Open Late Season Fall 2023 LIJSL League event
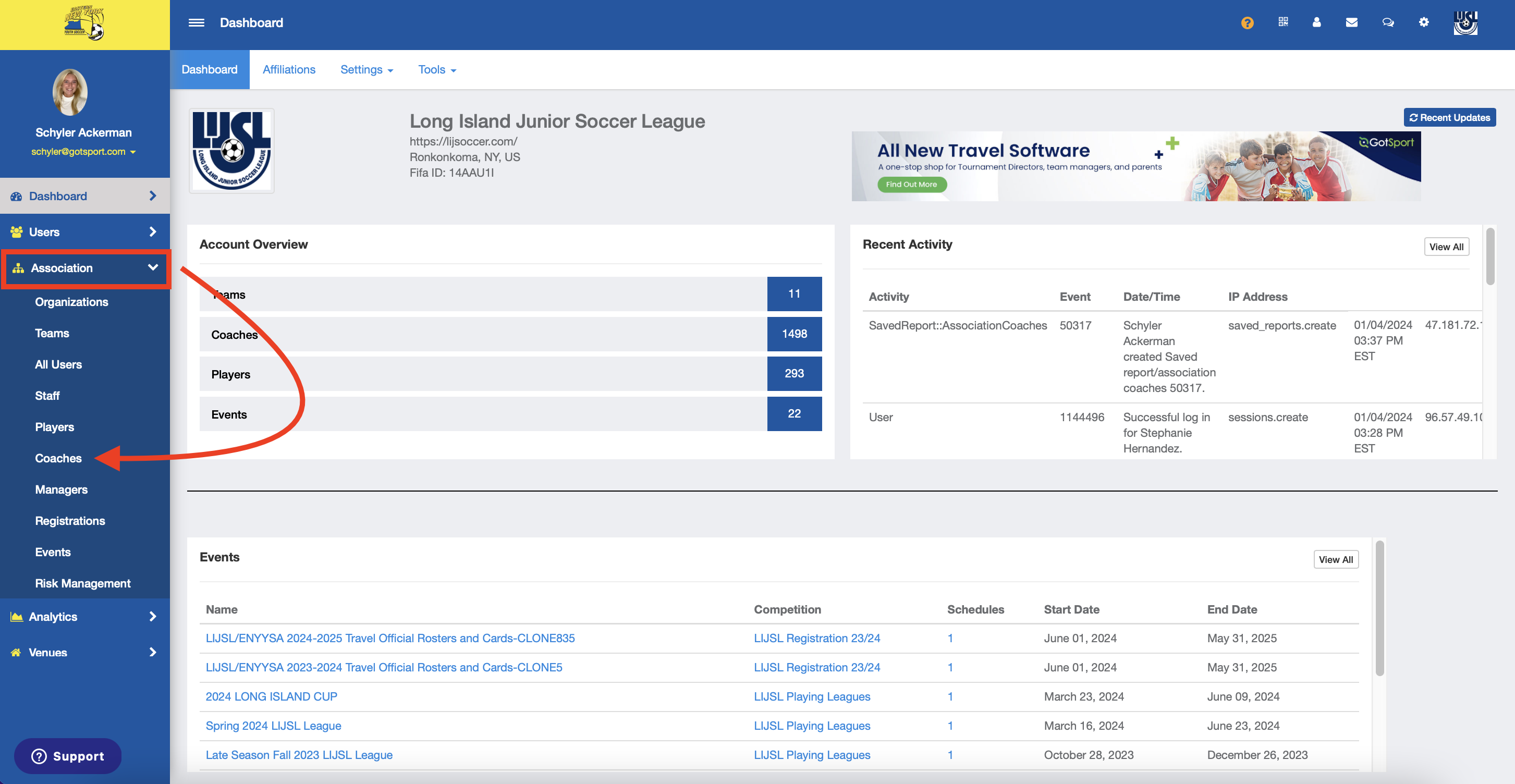1515x784 pixels. click(299, 755)
